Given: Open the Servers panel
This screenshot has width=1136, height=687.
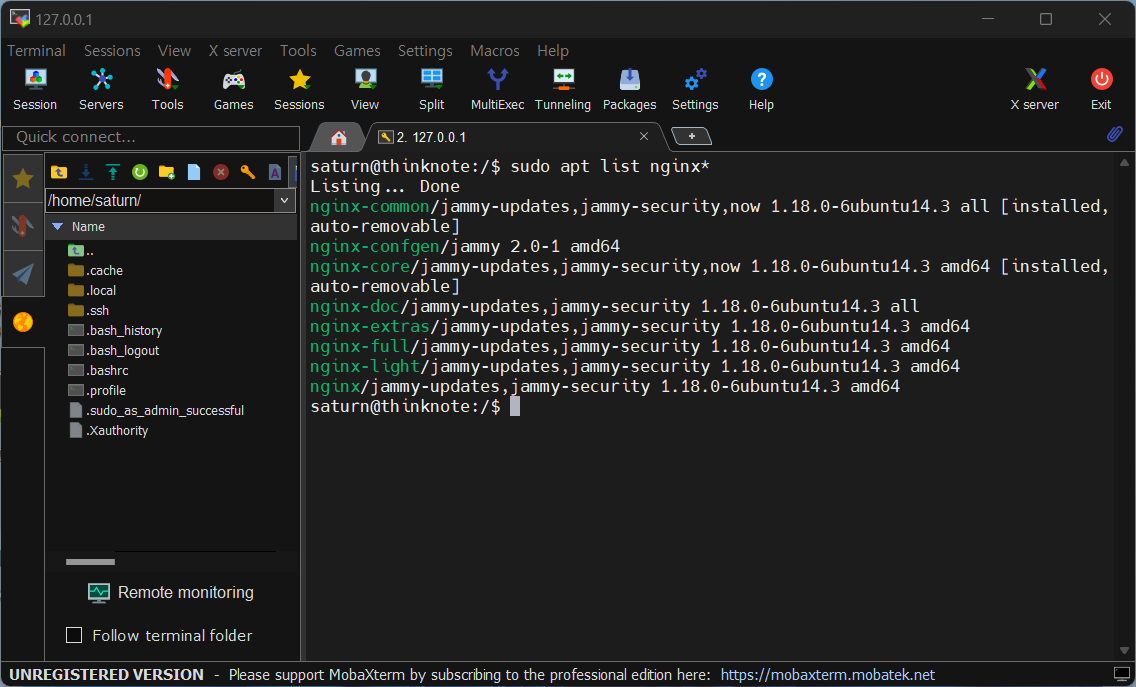Looking at the screenshot, I should coord(101,88).
